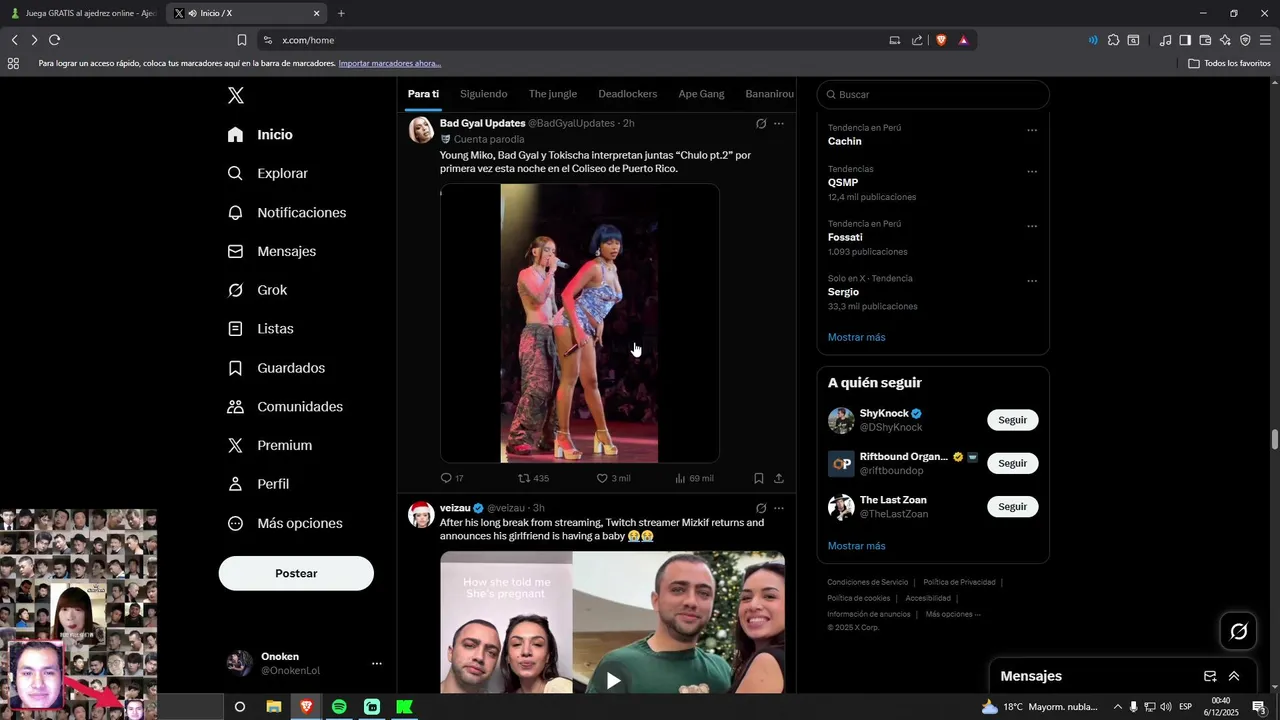1280x720 pixels.
Task: Switch to Para ti tab
Action: 423,94
